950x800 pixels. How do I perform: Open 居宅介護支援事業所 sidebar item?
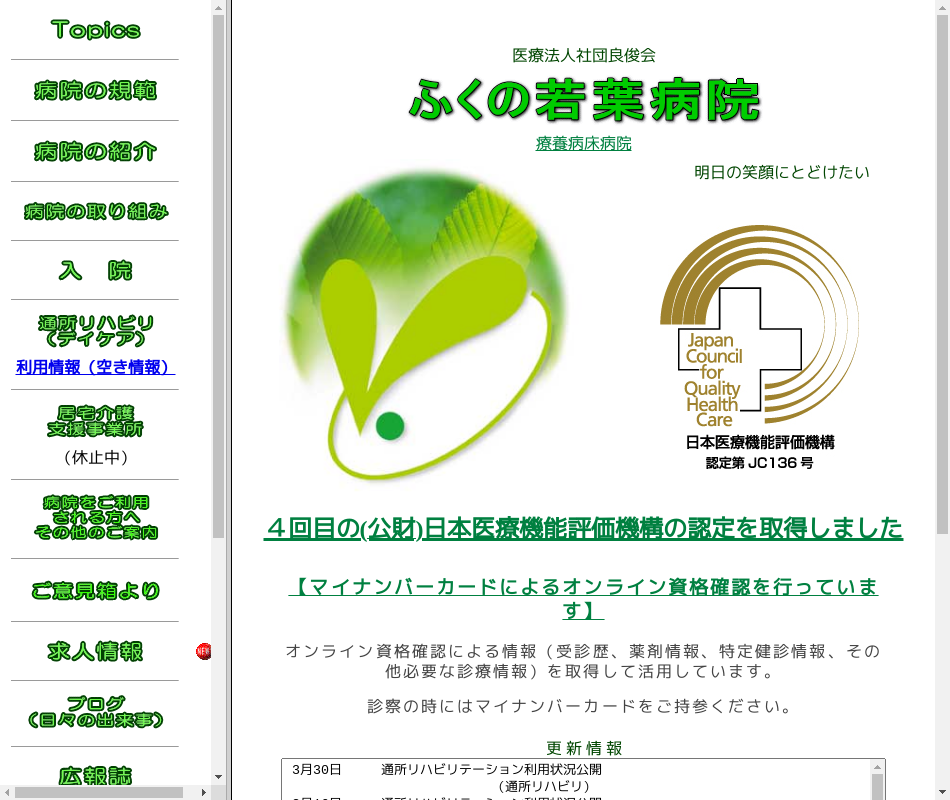point(95,421)
